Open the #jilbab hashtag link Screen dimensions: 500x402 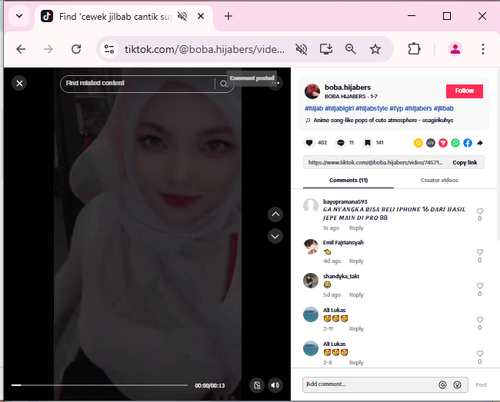[443, 108]
